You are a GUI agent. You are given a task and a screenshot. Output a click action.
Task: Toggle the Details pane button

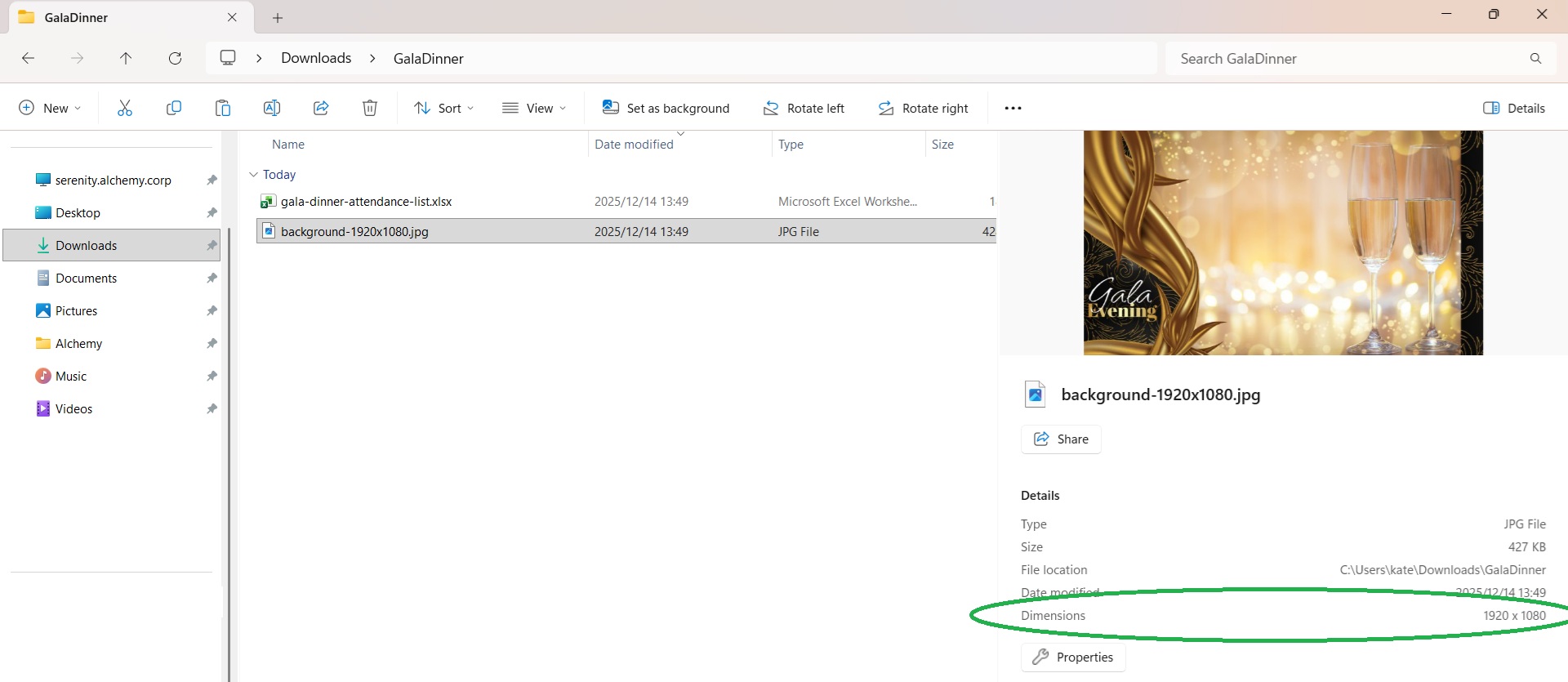coord(1513,108)
